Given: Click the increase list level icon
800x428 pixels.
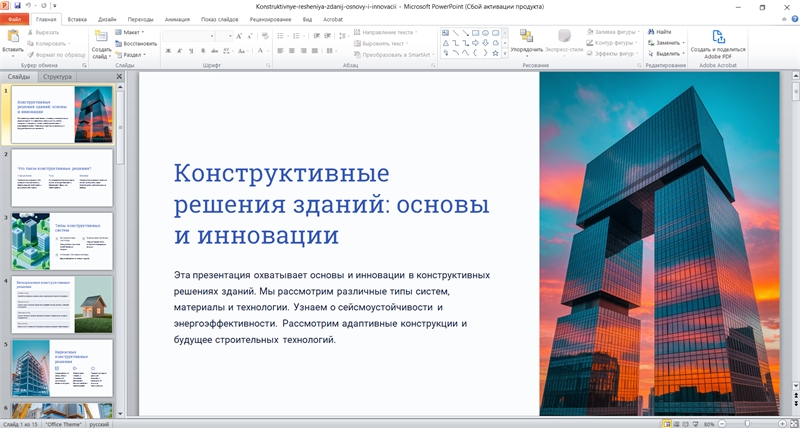Looking at the screenshot, I should pos(328,36).
